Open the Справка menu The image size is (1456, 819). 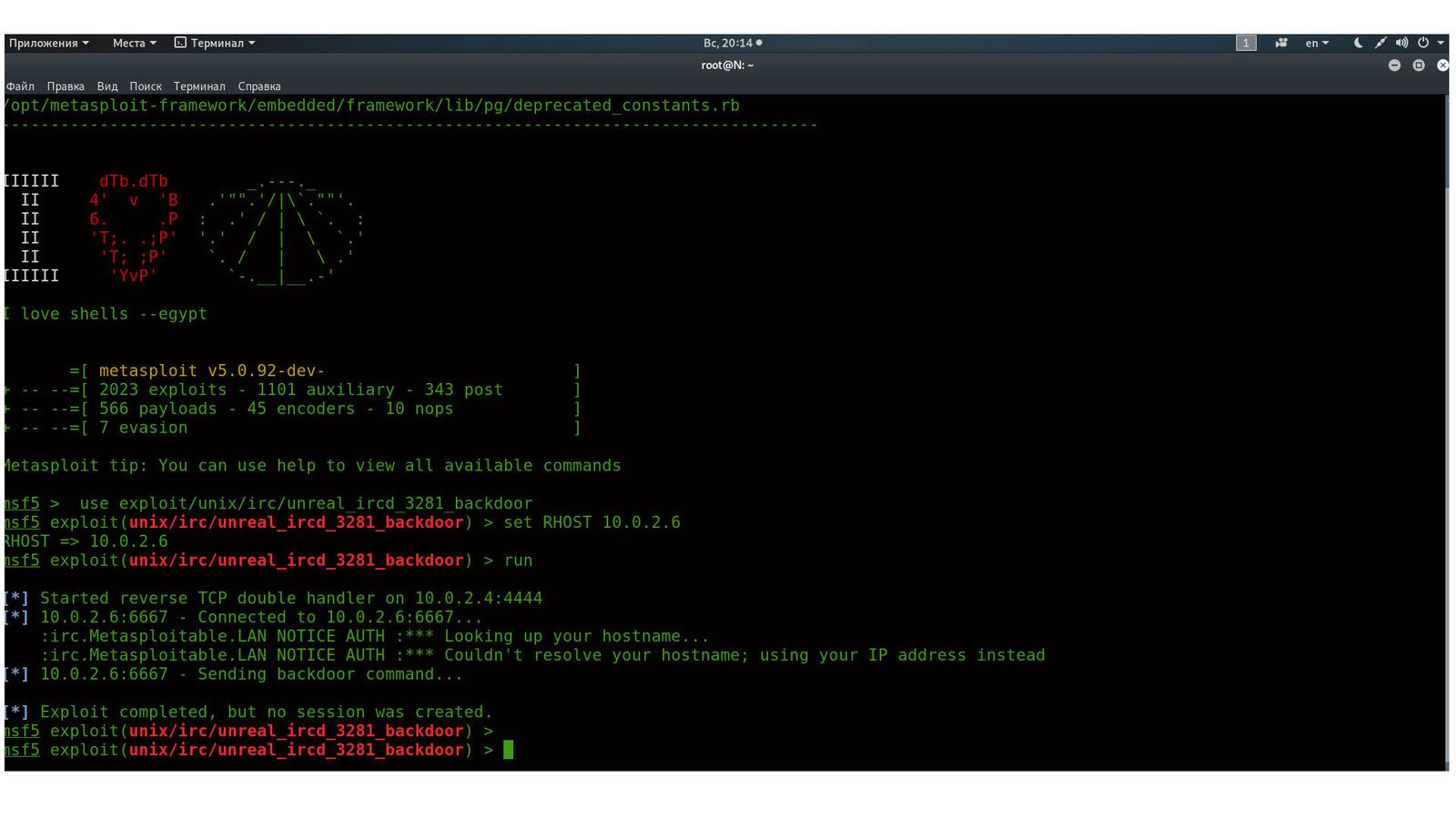point(259,86)
